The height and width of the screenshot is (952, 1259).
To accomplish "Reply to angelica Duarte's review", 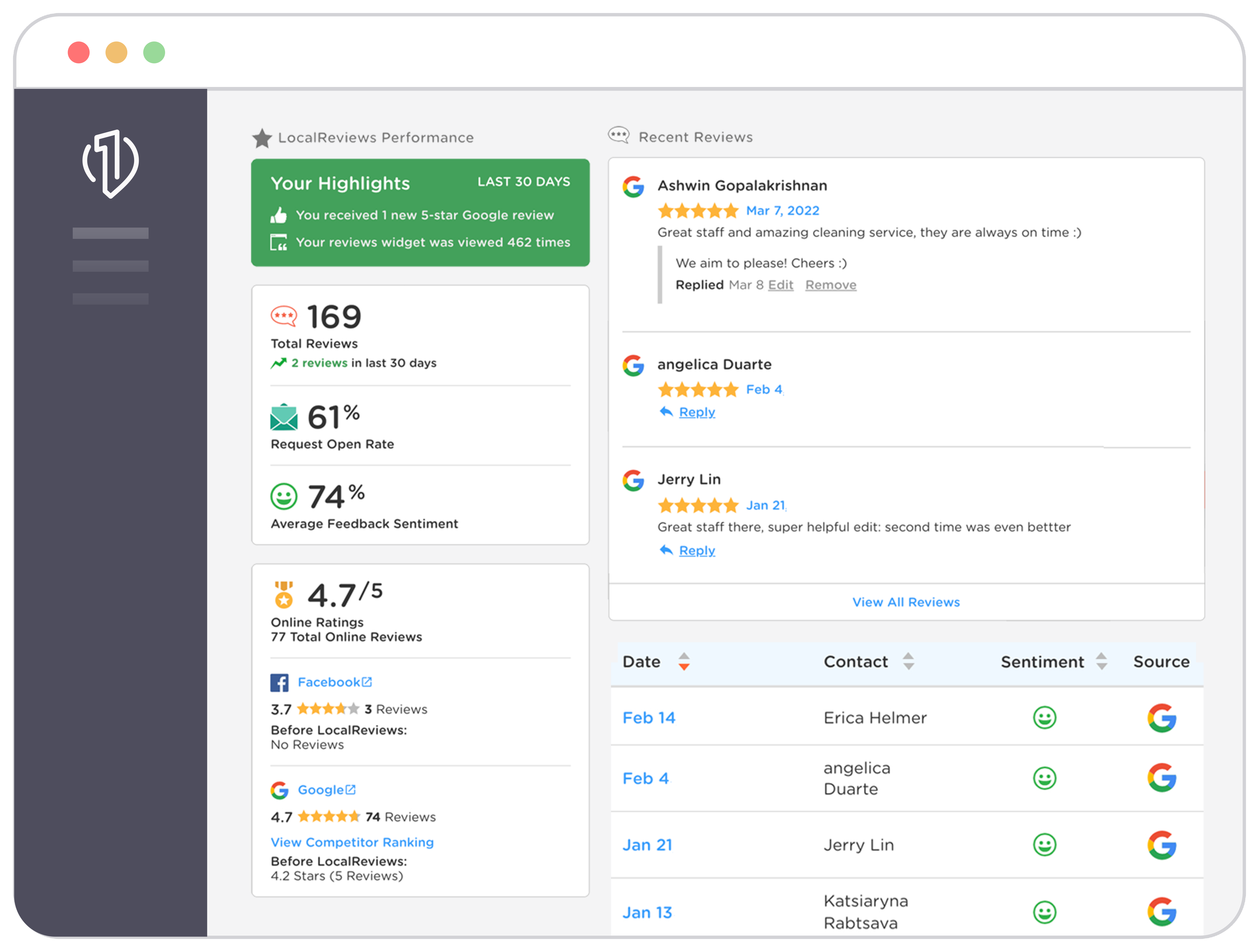I will point(697,412).
